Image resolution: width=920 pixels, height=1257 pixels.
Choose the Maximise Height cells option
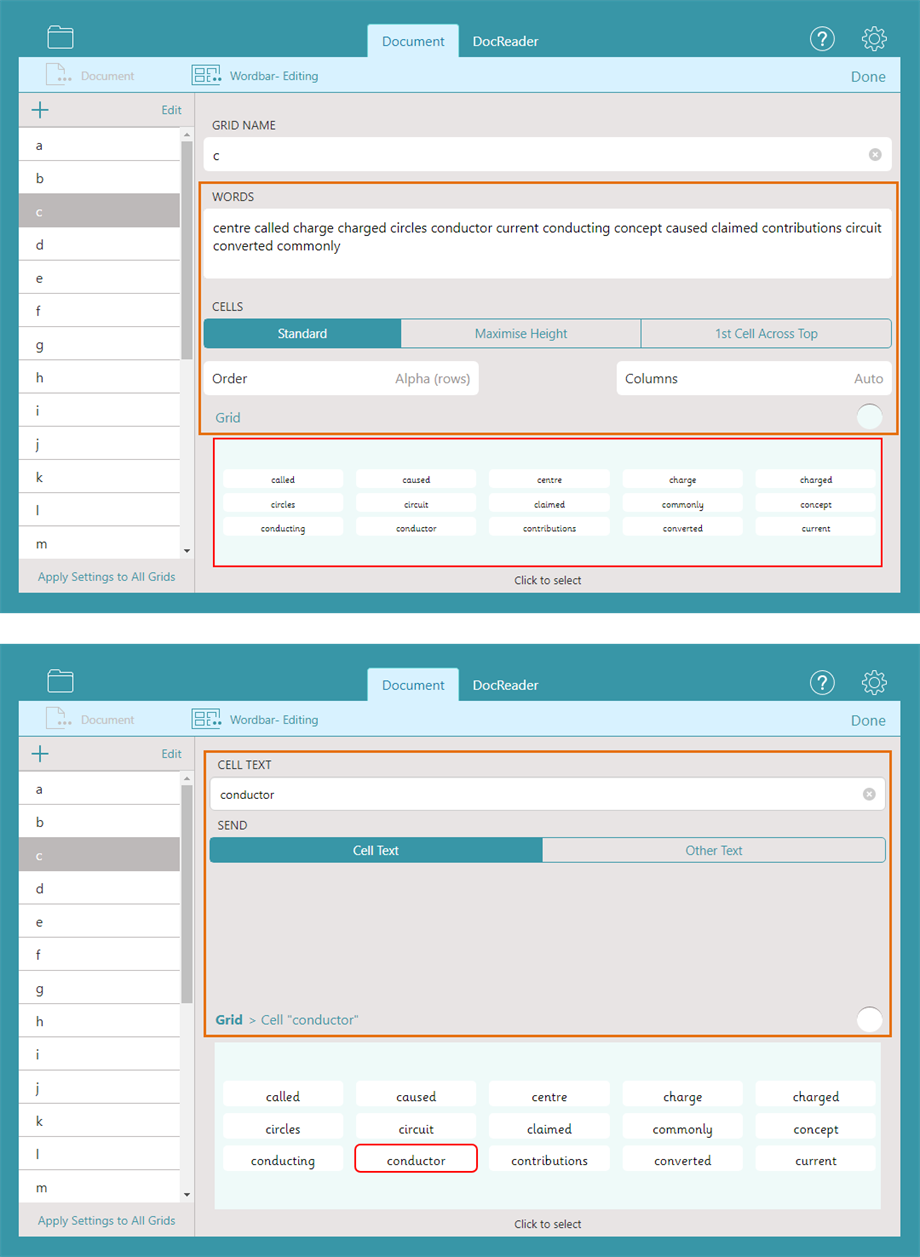pyautogui.click(x=520, y=333)
